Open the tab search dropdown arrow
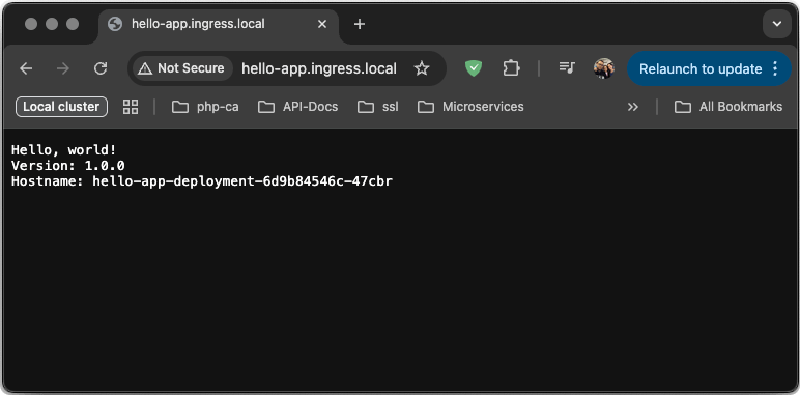 point(777,24)
